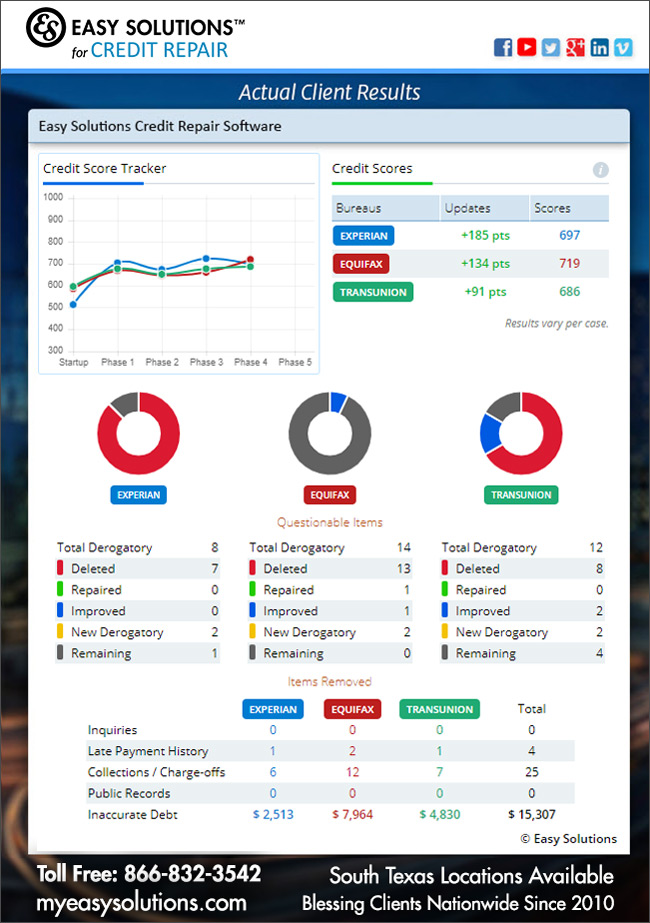Screen dimensions: 650x923
Task: Click the Public Records row label
Action: 129,793
